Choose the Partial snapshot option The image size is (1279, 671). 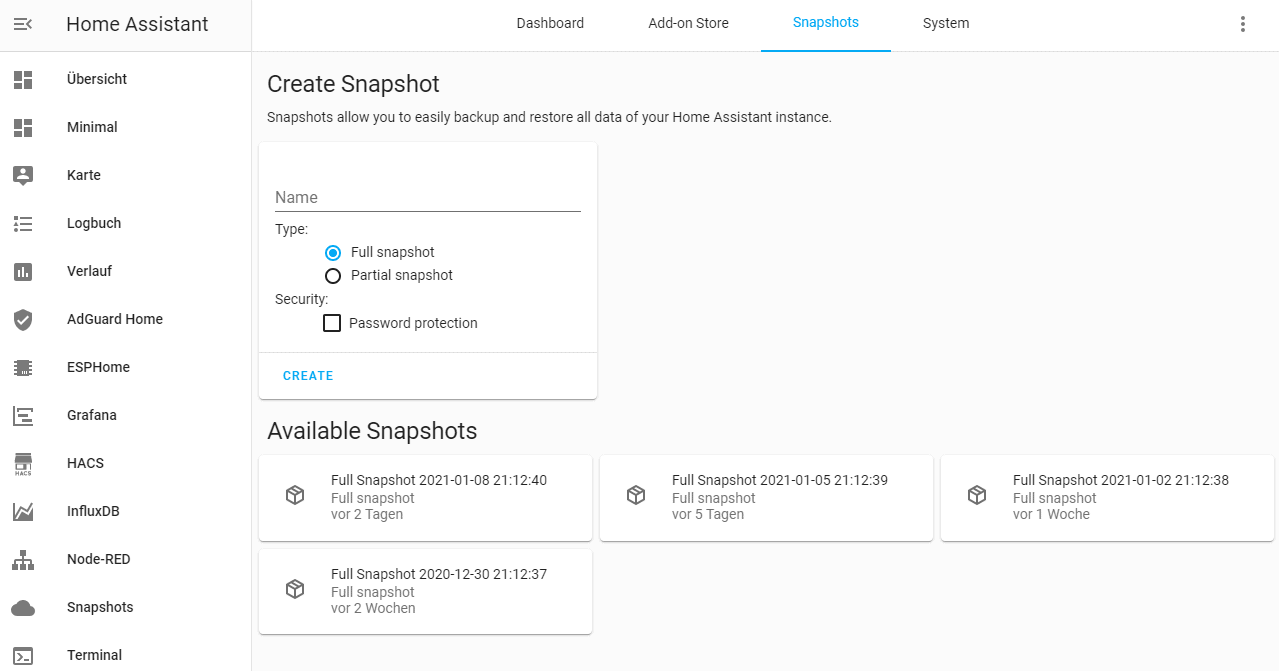332,275
